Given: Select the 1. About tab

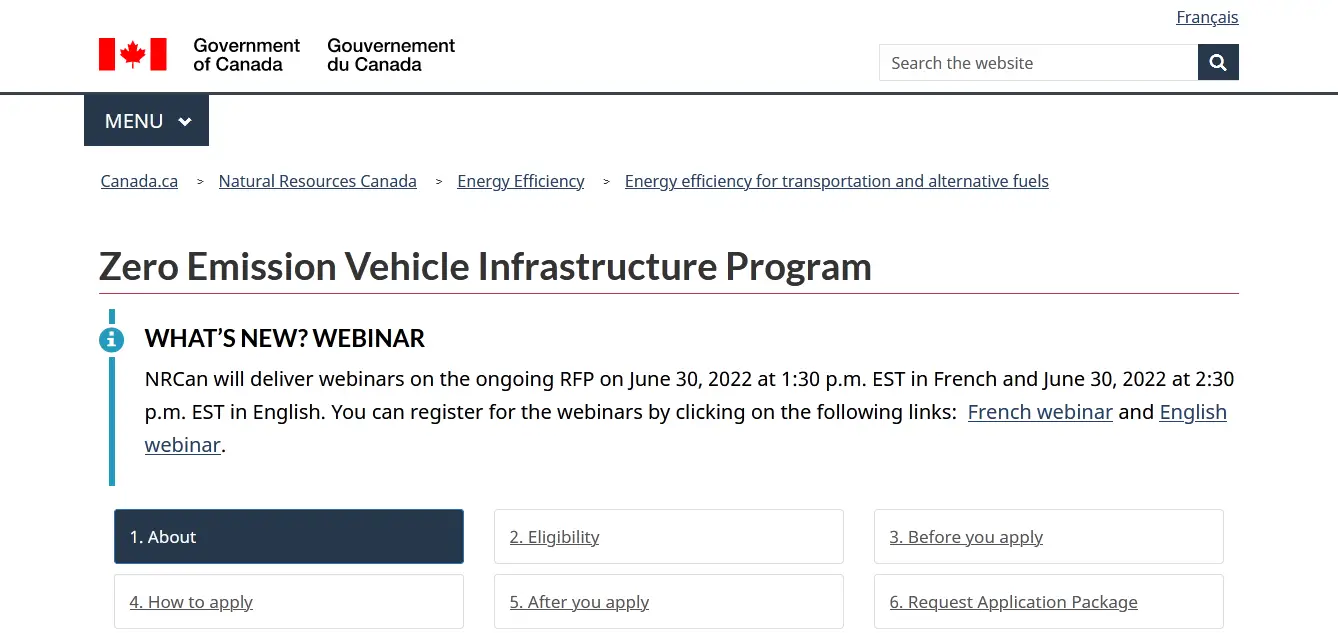Looking at the screenshot, I should [288, 537].
